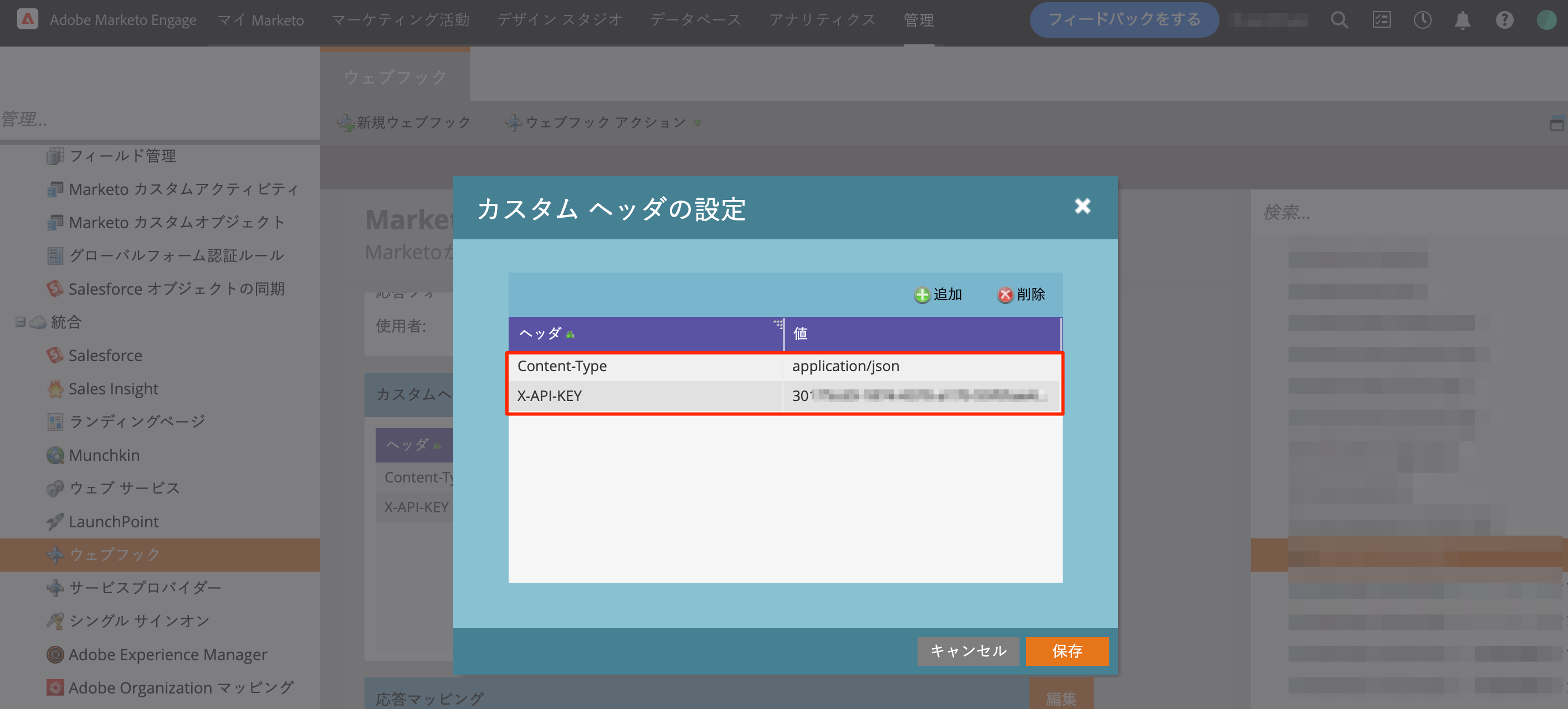
Task: Open the global search magnifier icon
Action: coord(1339,20)
